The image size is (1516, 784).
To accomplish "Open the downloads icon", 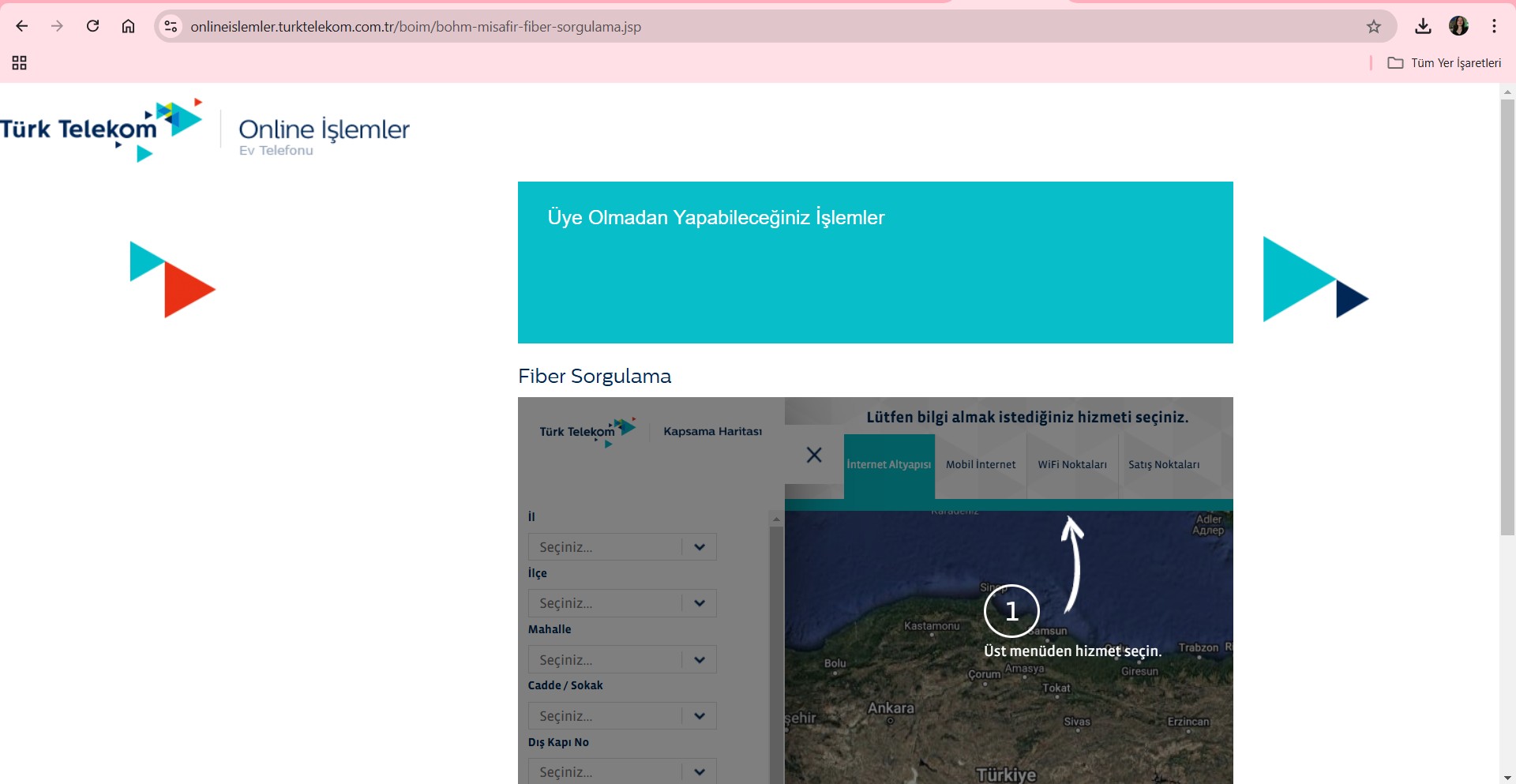I will click(x=1423, y=26).
